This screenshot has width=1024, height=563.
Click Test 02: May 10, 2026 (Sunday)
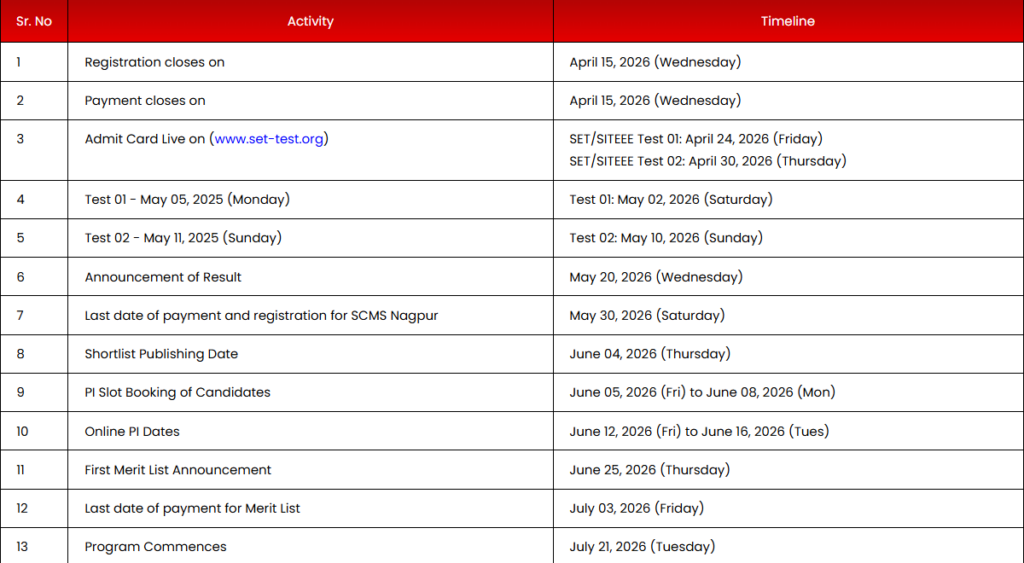tap(665, 238)
